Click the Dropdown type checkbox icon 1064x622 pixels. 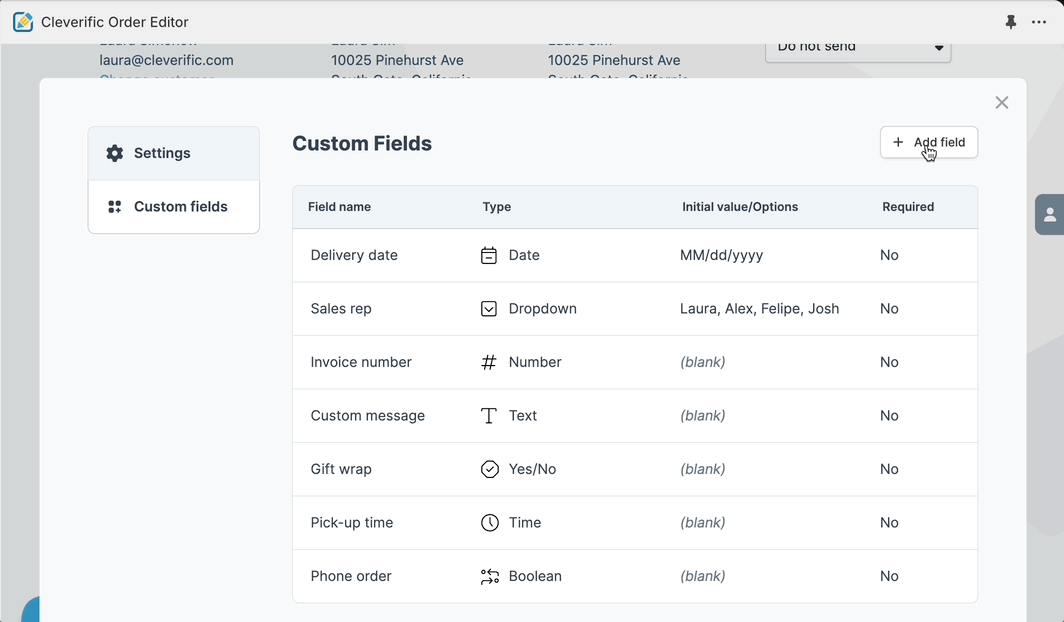[x=489, y=309]
